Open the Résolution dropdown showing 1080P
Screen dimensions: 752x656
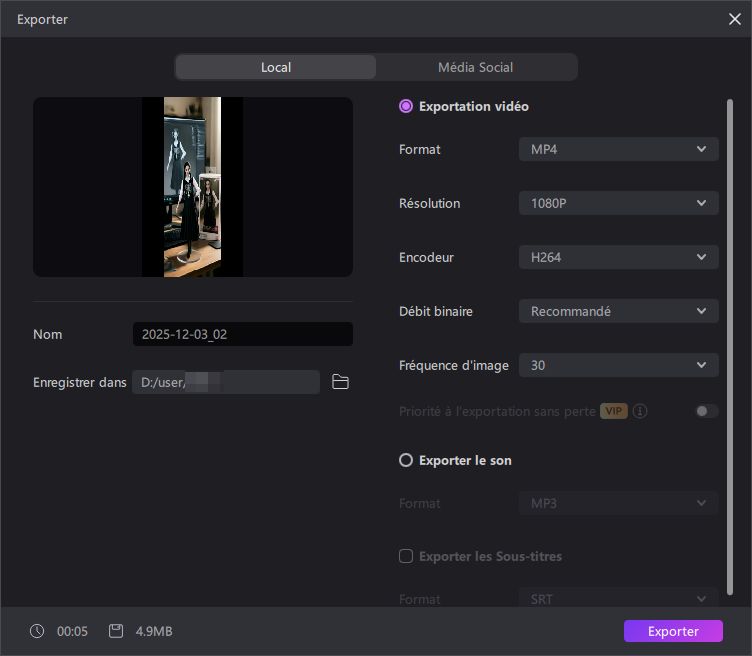(x=618, y=203)
